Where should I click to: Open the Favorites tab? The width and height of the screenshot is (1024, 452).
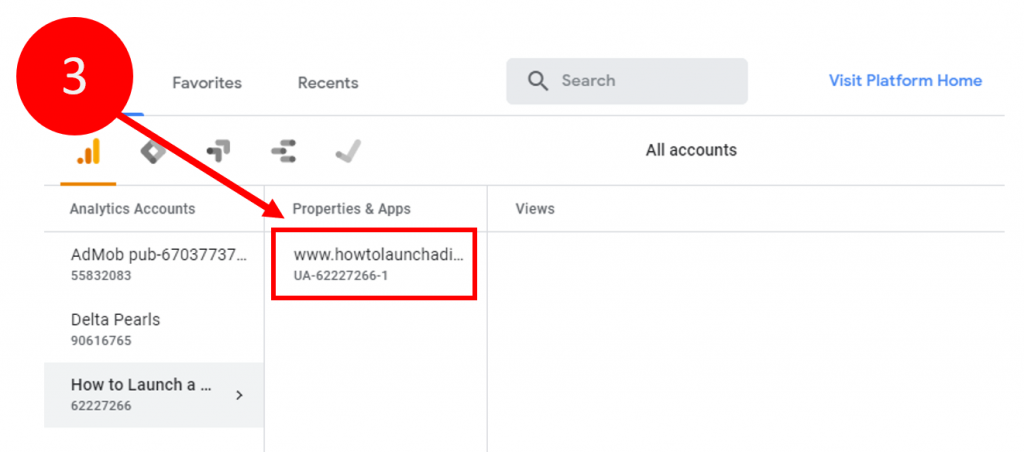pyautogui.click(x=207, y=83)
